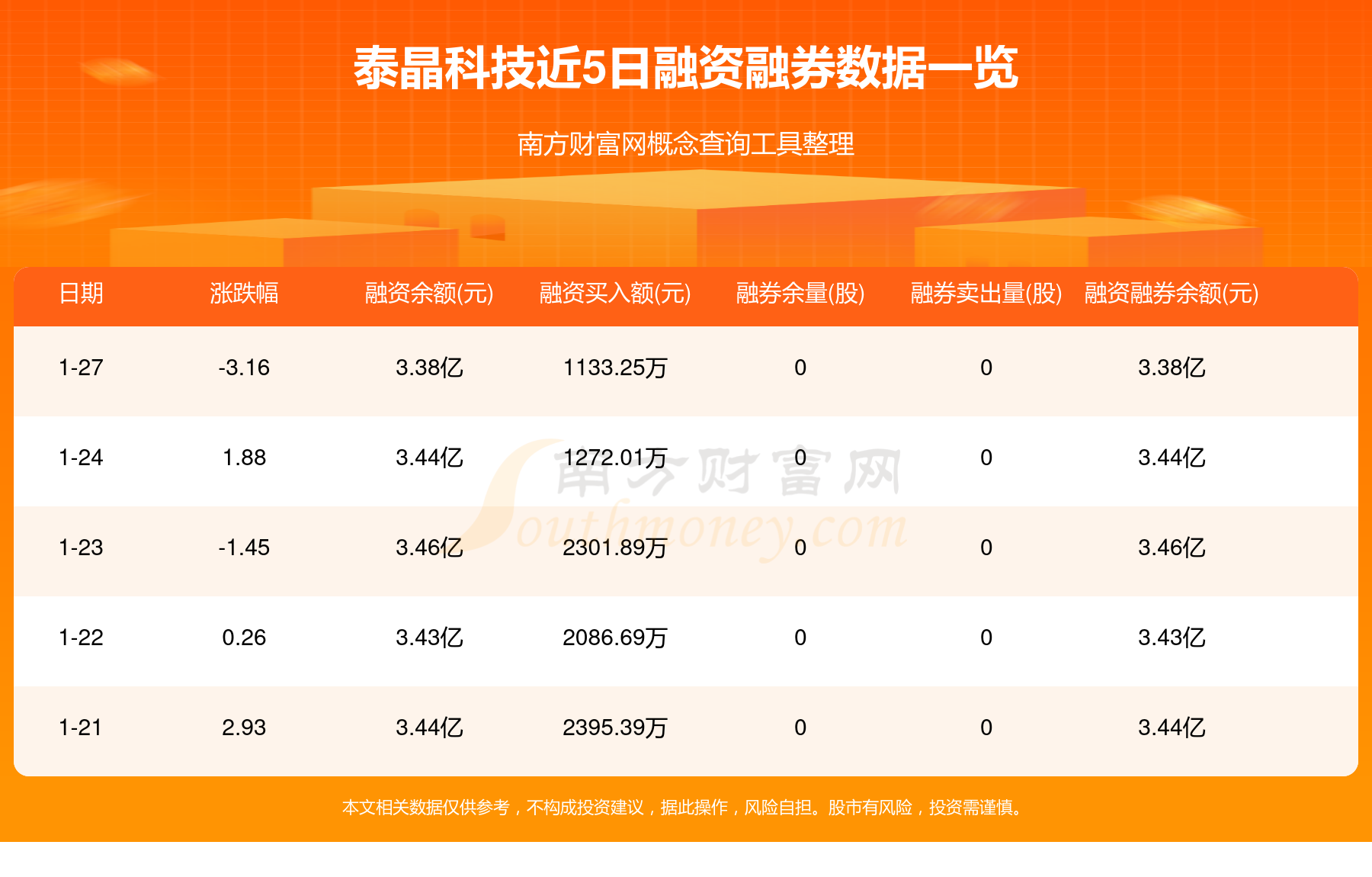
Task: Select the date cell 1-23
Action: [x=79, y=548]
